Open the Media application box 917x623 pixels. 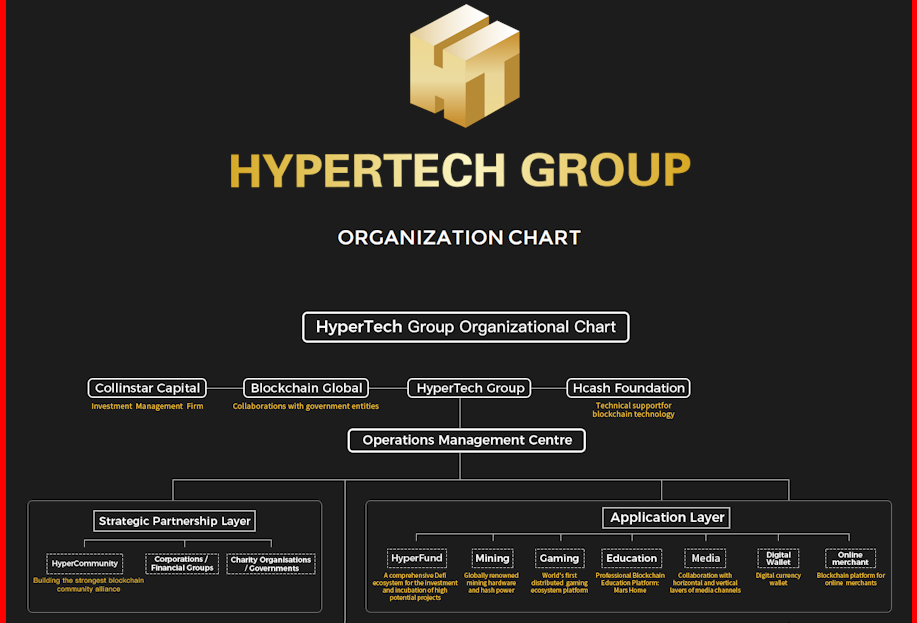coord(705,558)
